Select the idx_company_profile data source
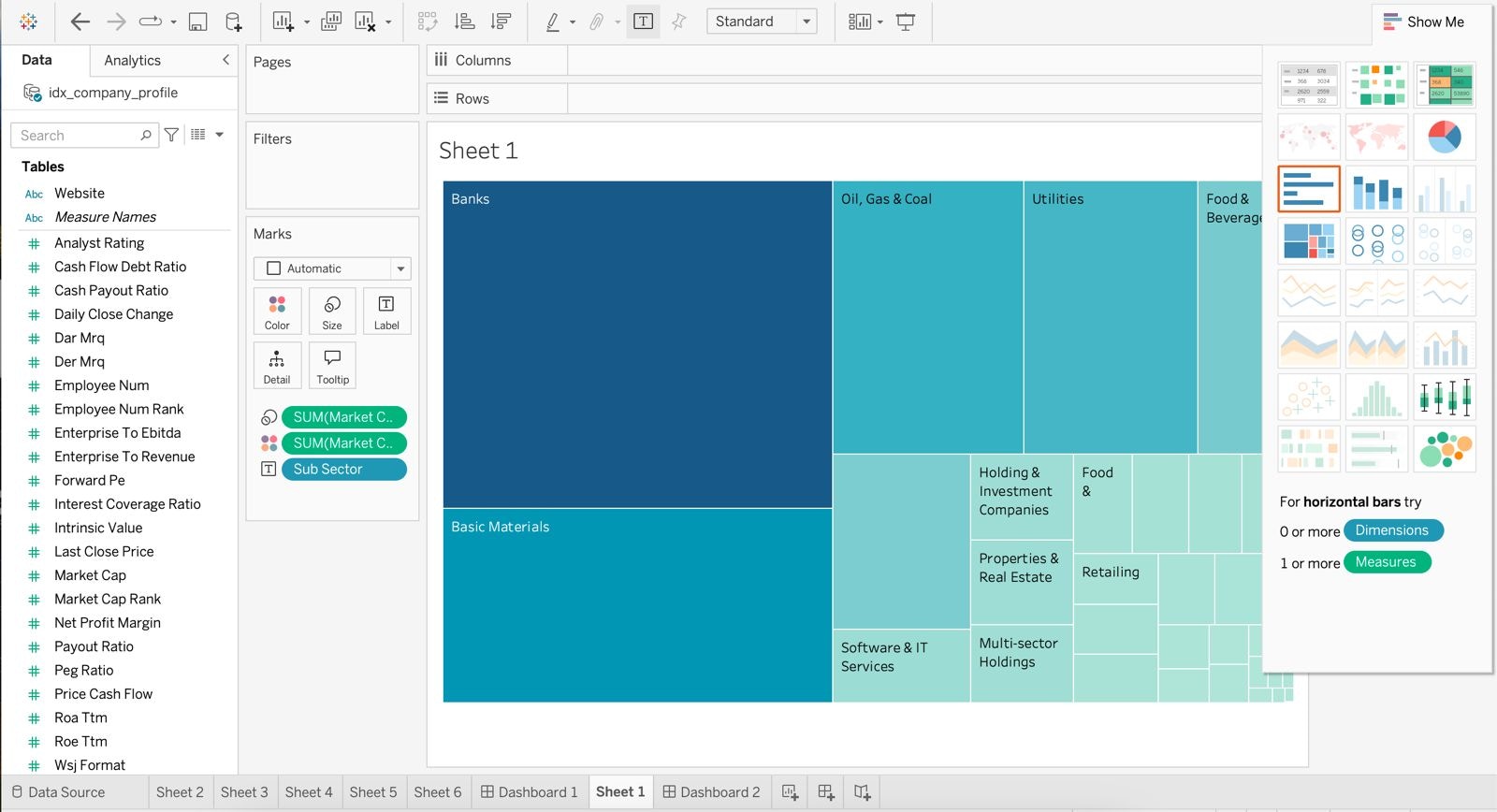The image size is (1497, 812). 113,93
